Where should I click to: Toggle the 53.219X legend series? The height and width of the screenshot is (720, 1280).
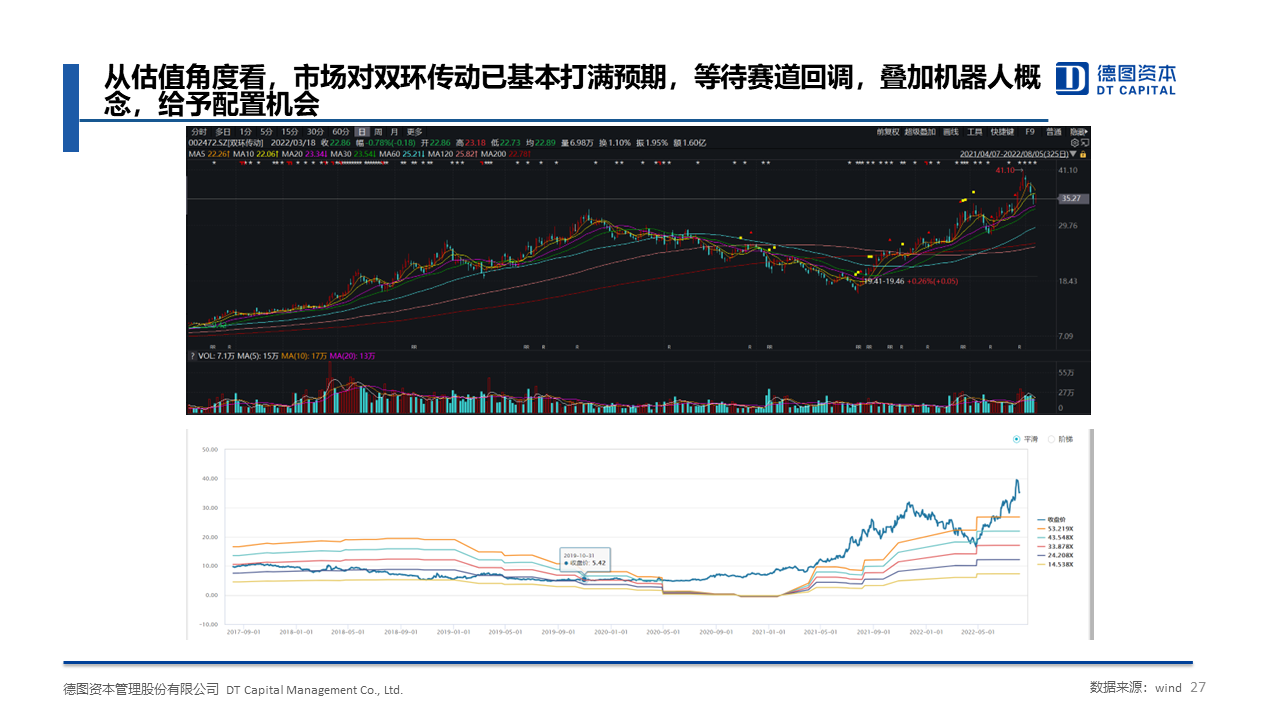1058,527
